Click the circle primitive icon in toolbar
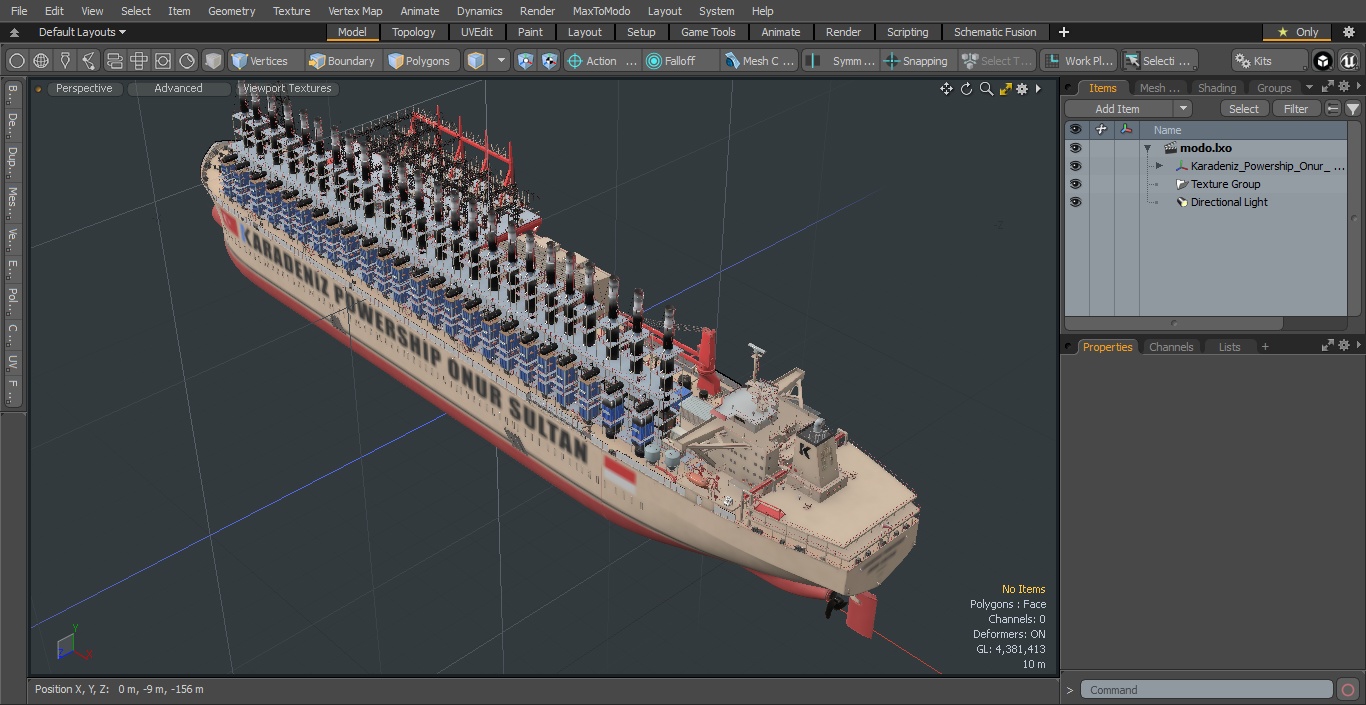 16,61
